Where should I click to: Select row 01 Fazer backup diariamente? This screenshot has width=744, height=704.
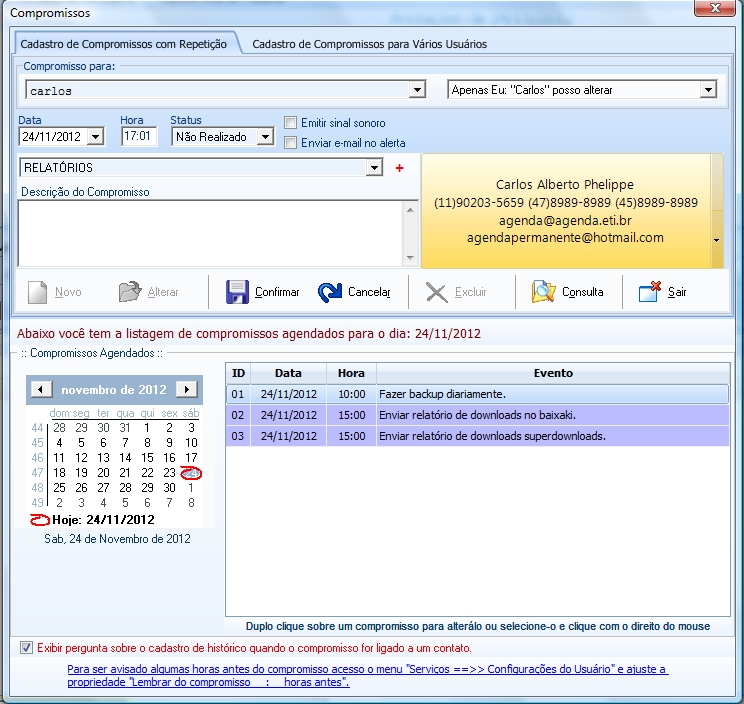click(477, 394)
